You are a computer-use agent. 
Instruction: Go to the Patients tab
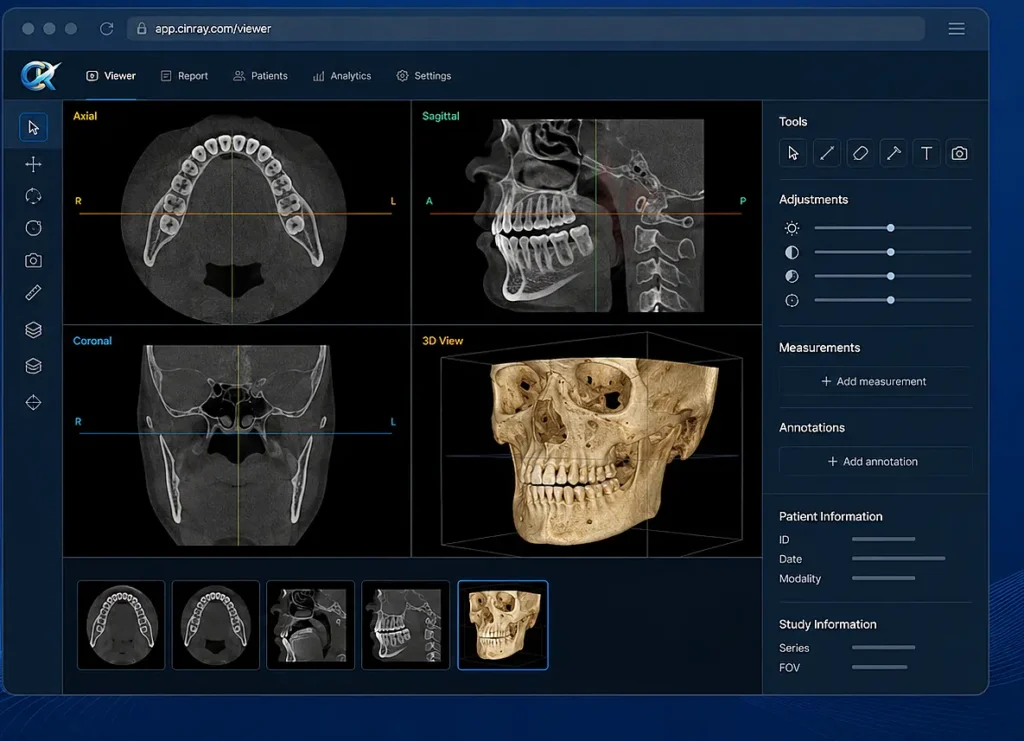(260, 76)
